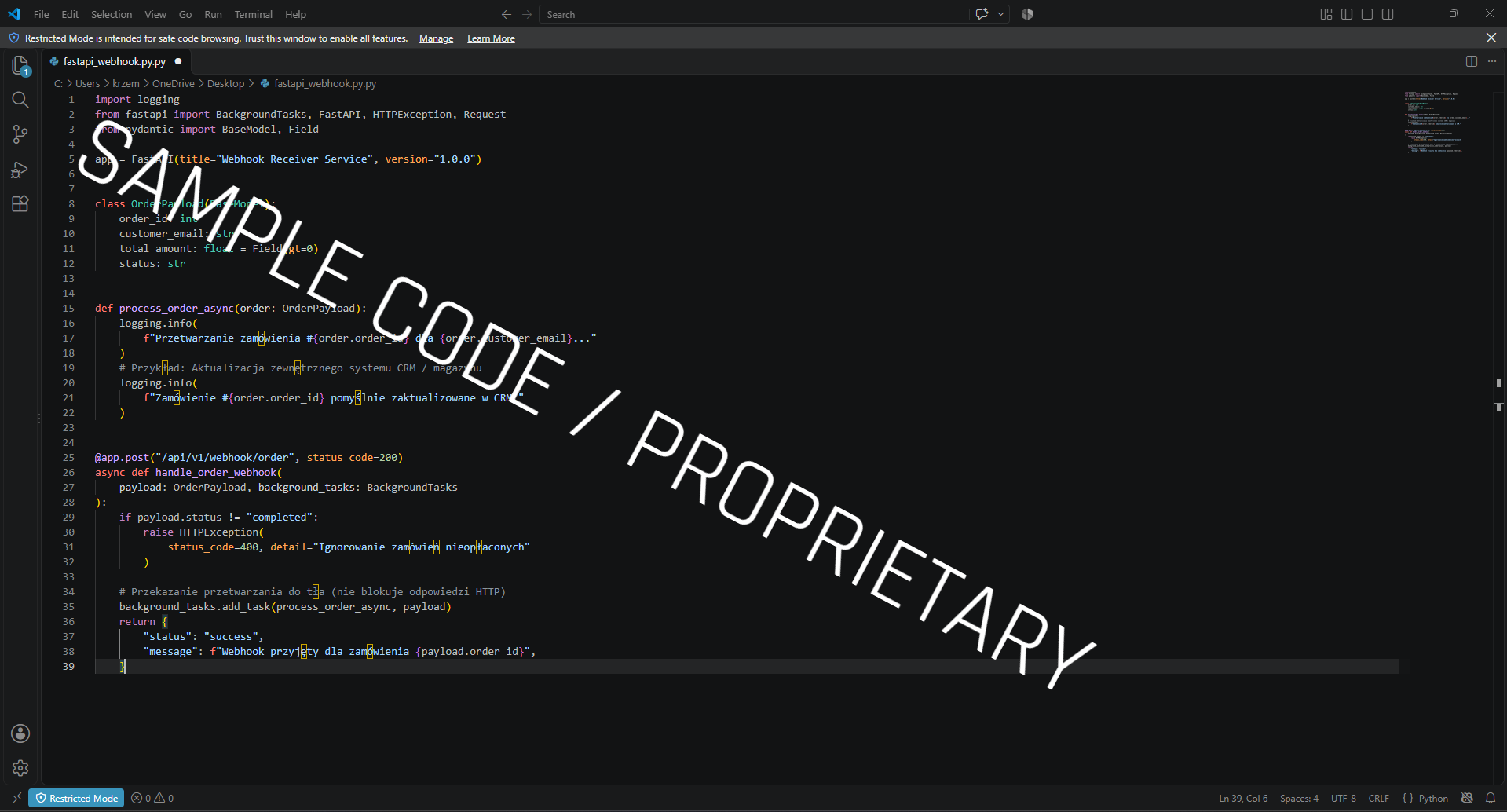
Task: Change indentation via Spaces: 4
Action: click(1299, 798)
